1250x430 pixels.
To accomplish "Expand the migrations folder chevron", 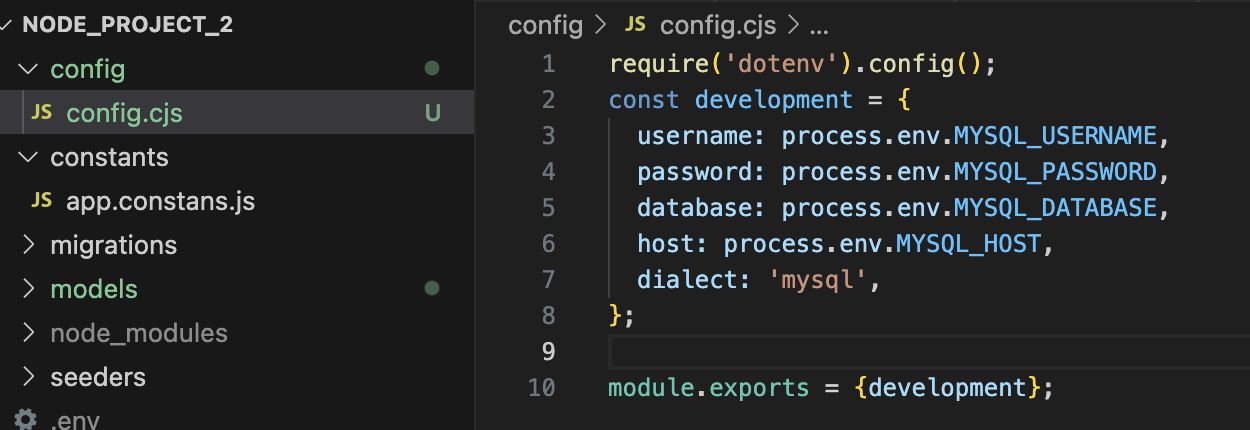I will (x=28, y=245).
